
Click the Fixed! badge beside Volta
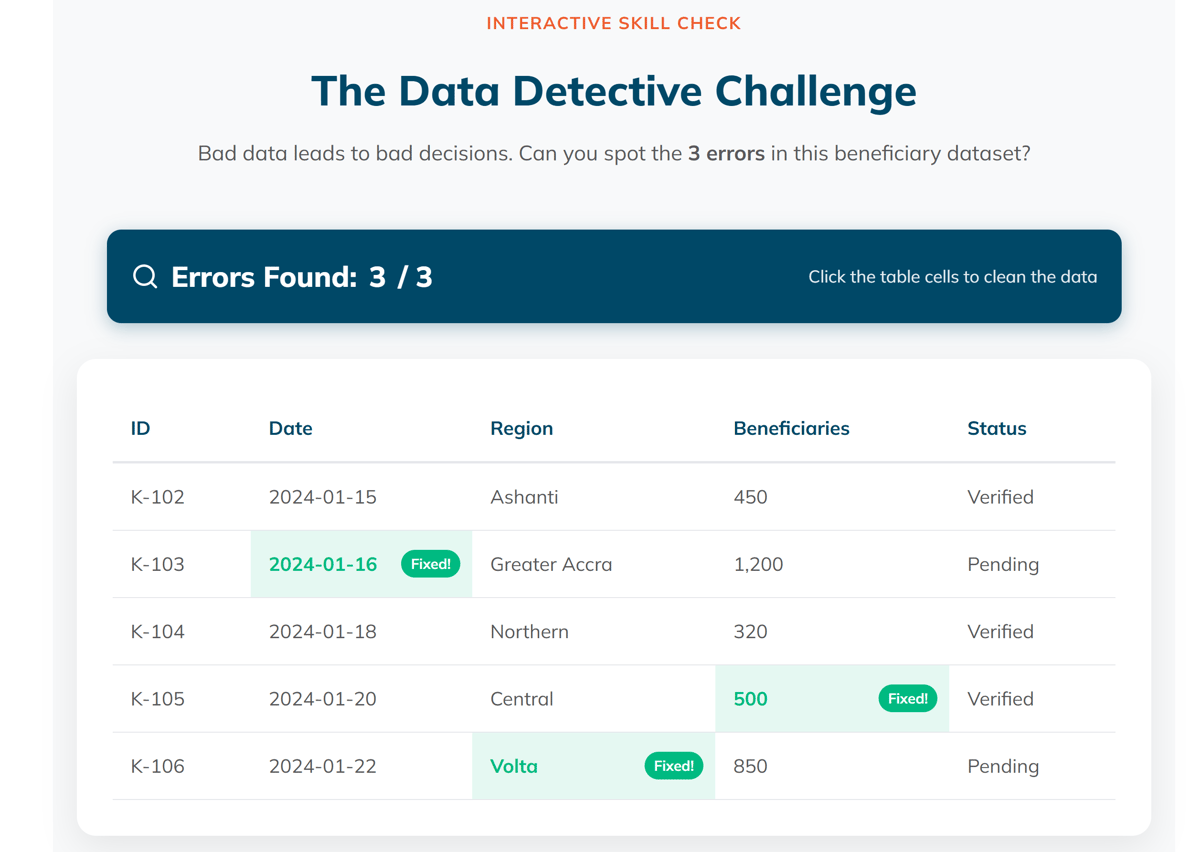click(673, 766)
